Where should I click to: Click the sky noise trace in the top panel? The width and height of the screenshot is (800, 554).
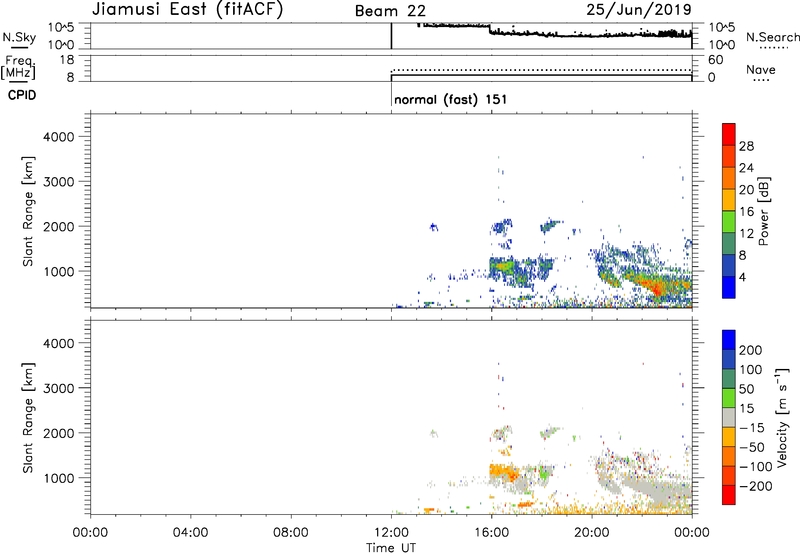(x=556, y=33)
